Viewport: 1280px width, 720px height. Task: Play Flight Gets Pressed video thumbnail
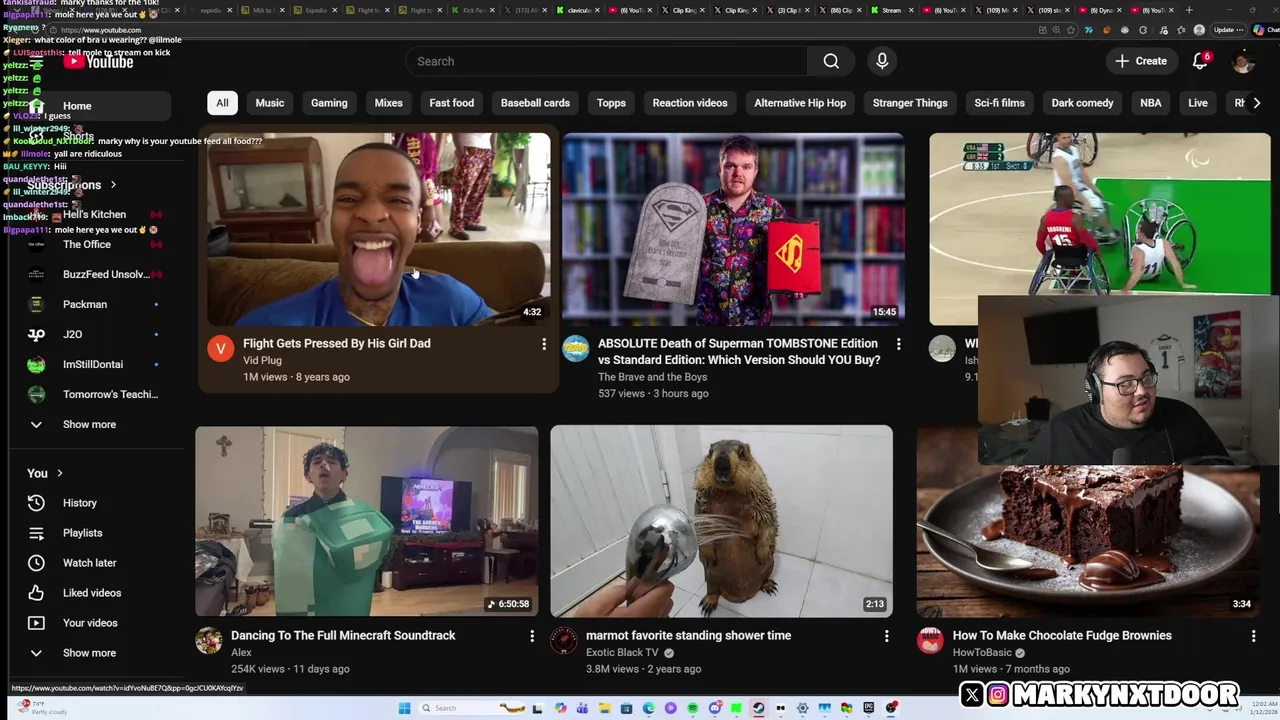pyautogui.click(x=379, y=229)
